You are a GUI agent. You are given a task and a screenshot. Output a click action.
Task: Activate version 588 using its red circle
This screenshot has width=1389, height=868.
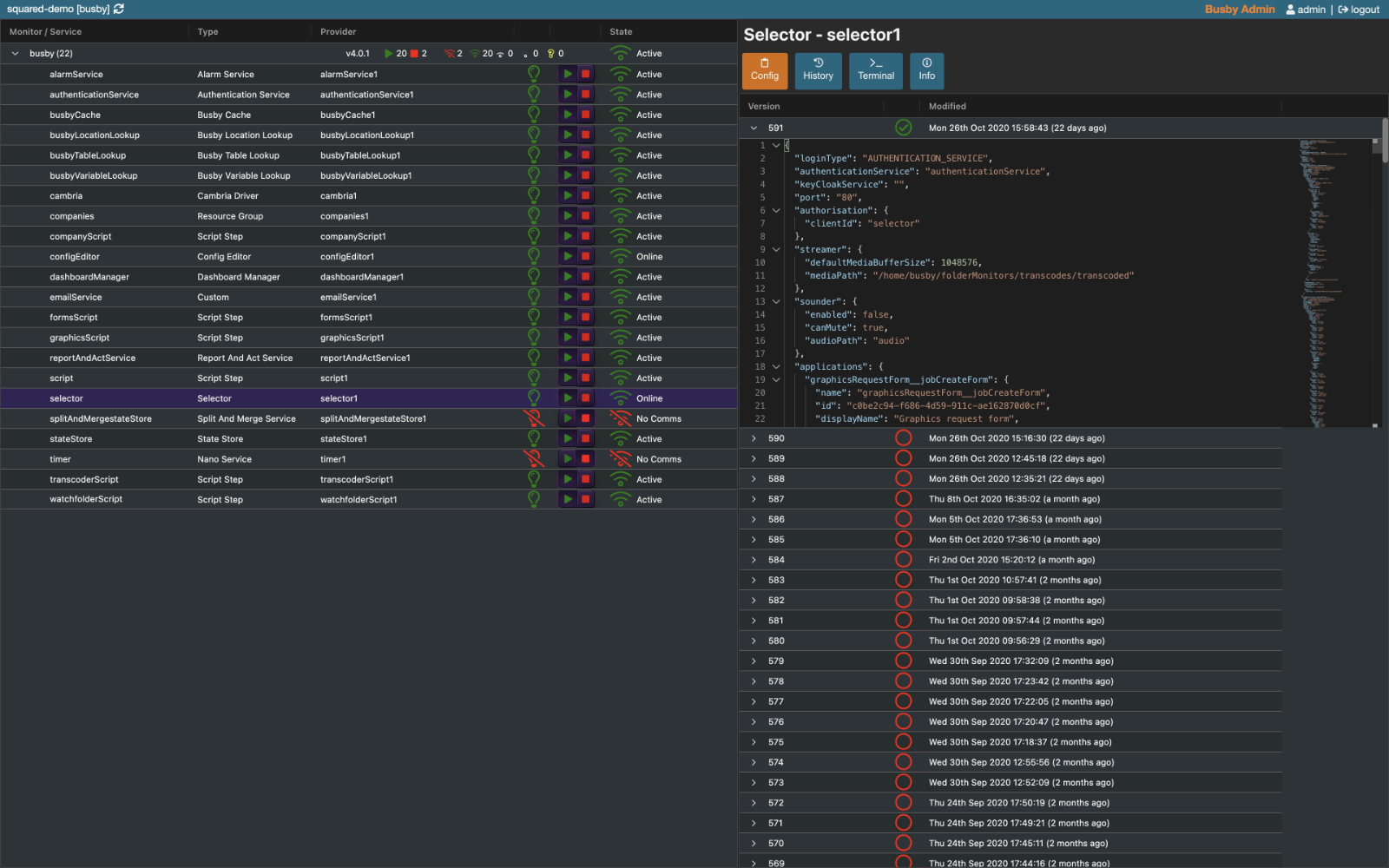point(904,478)
